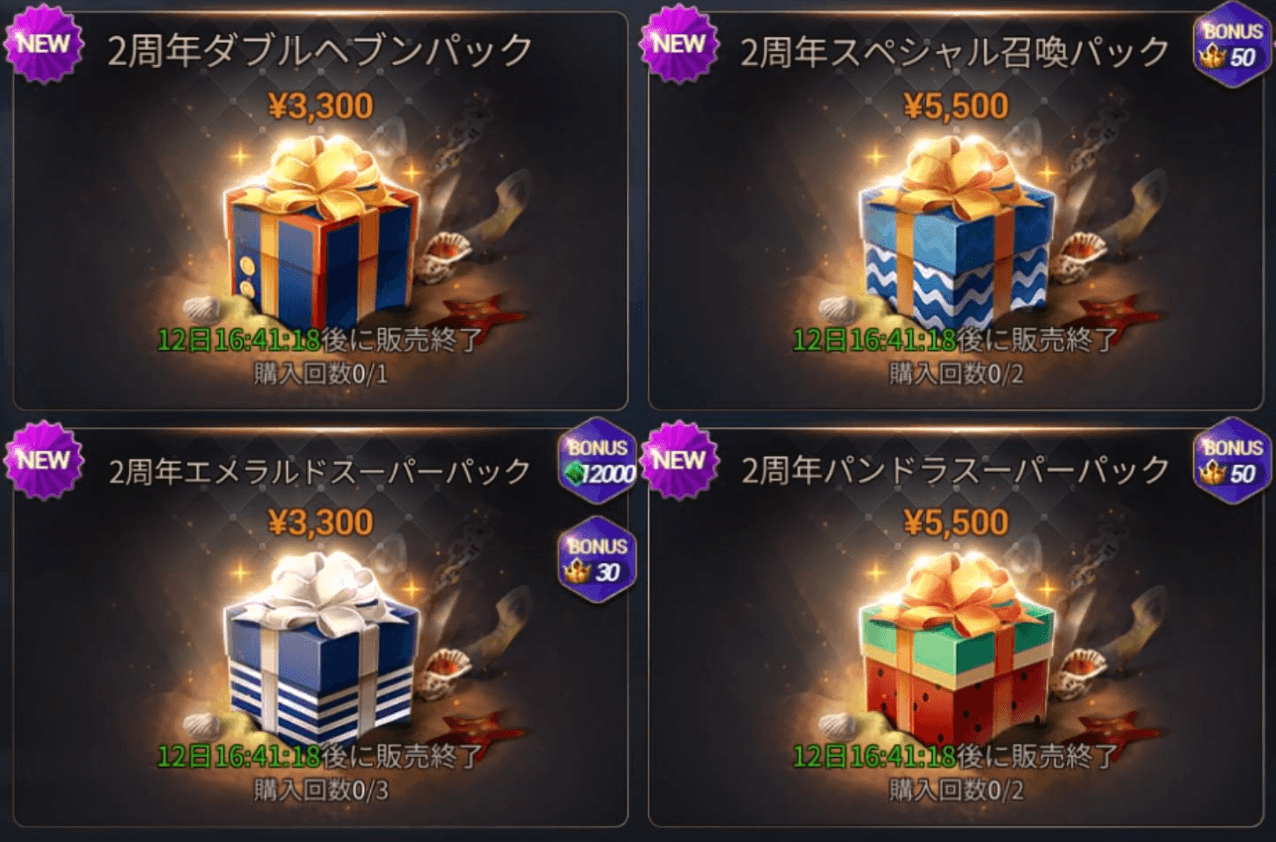Select the 2周年パンドラスーパーパック title
This screenshot has width=1276, height=842.
coord(955,469)
